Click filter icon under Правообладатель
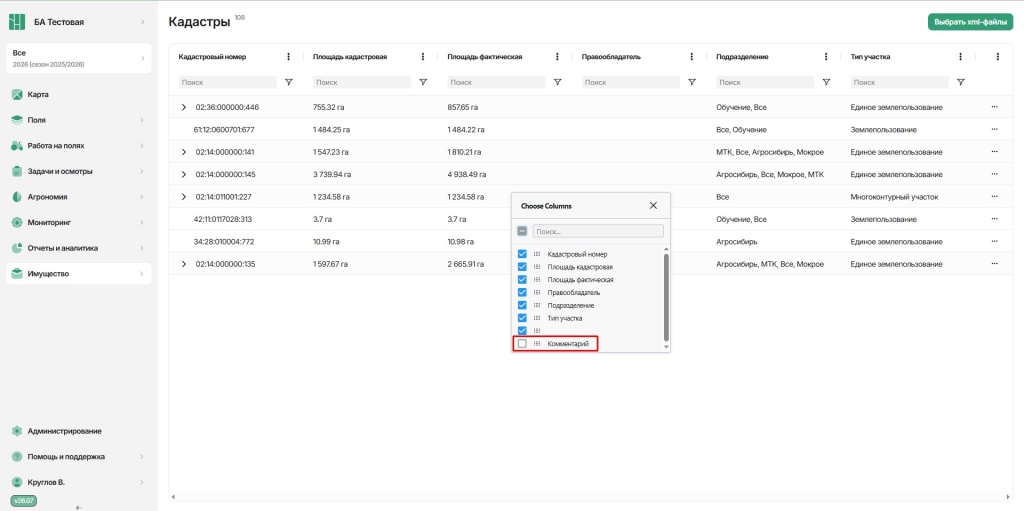This screenshot has height=511, width=1024. coord(692,82)
